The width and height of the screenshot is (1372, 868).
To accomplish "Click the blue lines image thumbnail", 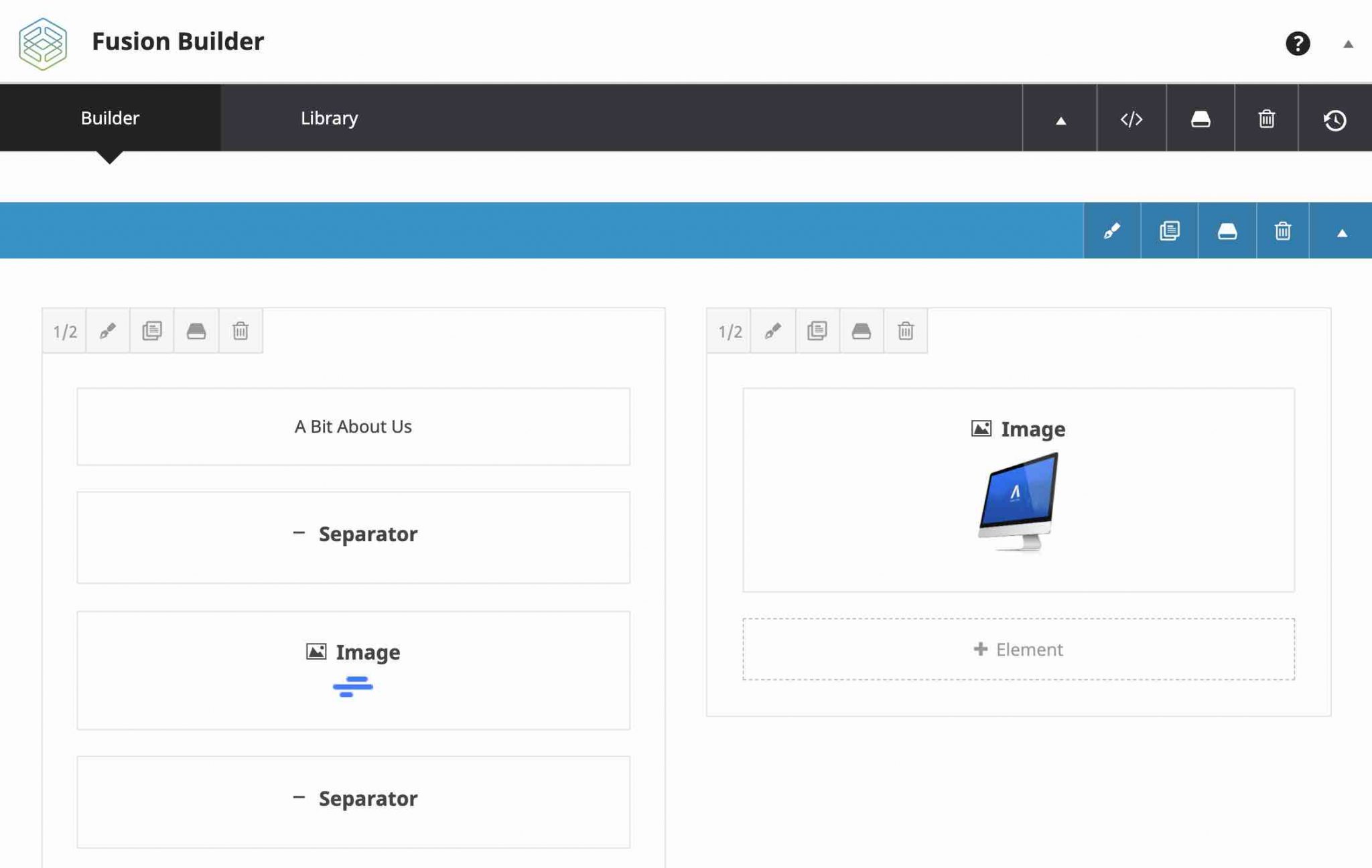I will (x=353, y=687).
